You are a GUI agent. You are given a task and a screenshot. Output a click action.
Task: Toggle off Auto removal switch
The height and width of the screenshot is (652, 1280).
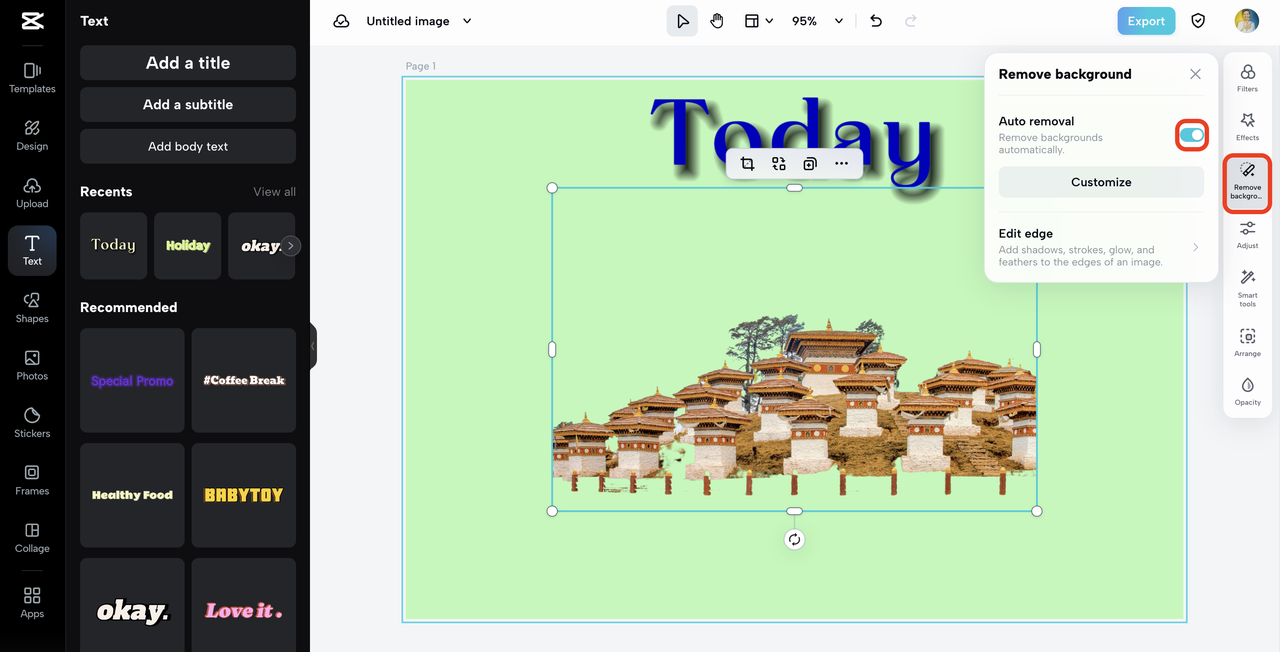pyautogui.click(x=1192, y=135)
